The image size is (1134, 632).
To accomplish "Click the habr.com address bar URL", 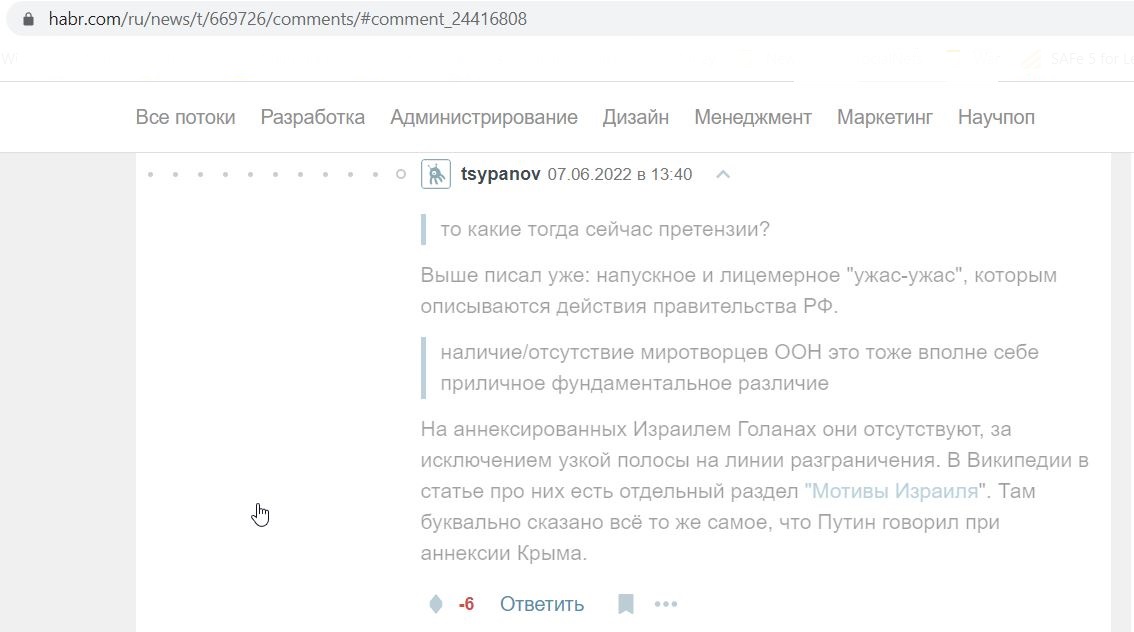I will tap(288, 19).
